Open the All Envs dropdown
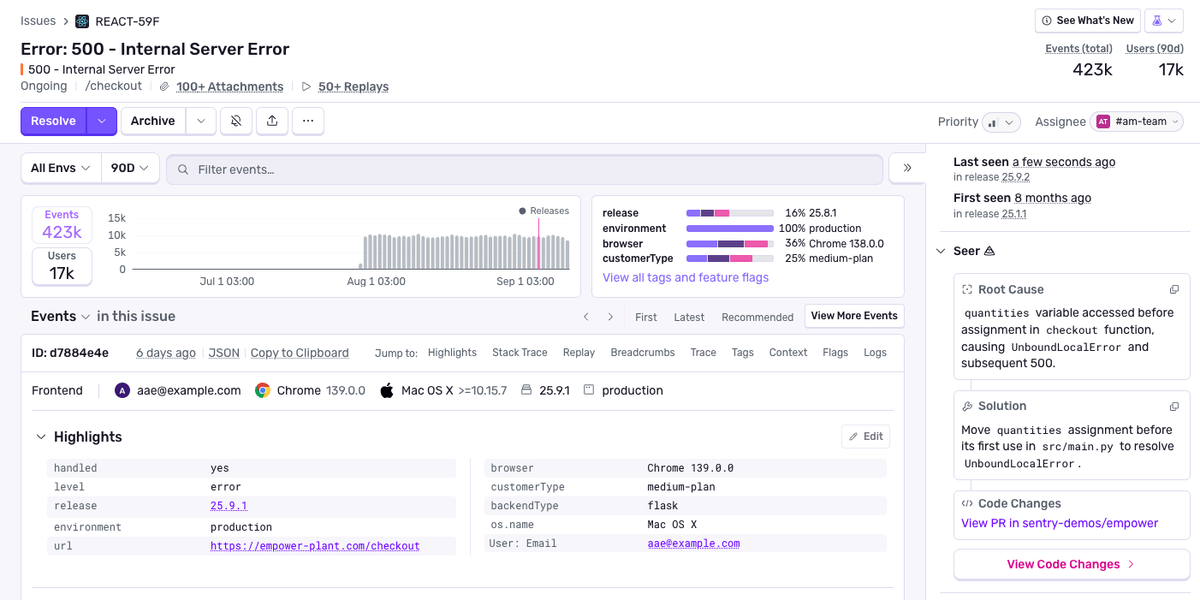The image size is (1200, 600). (60, 168)
